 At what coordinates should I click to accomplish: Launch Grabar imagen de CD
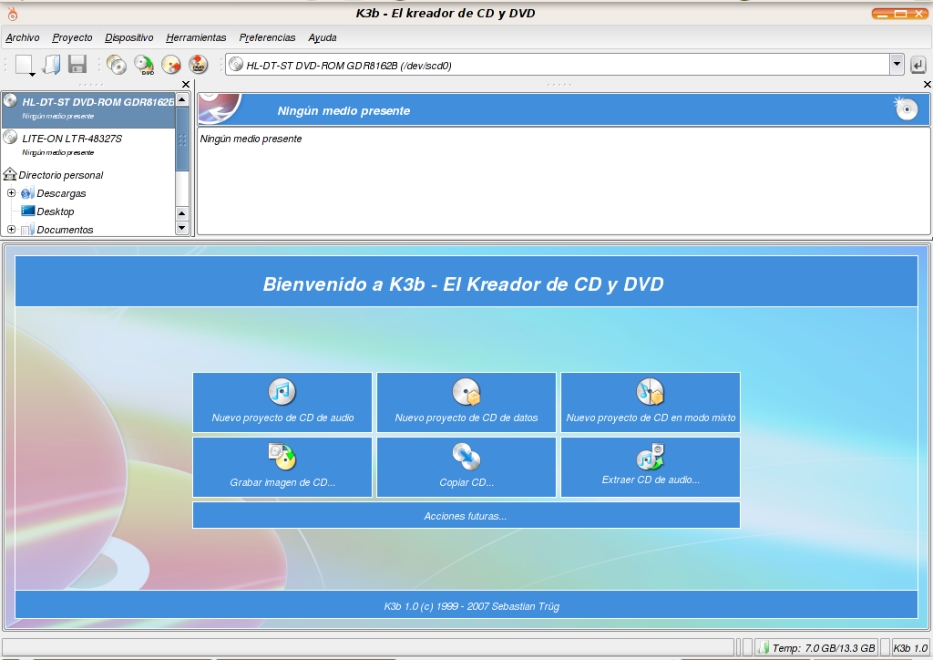282,466
